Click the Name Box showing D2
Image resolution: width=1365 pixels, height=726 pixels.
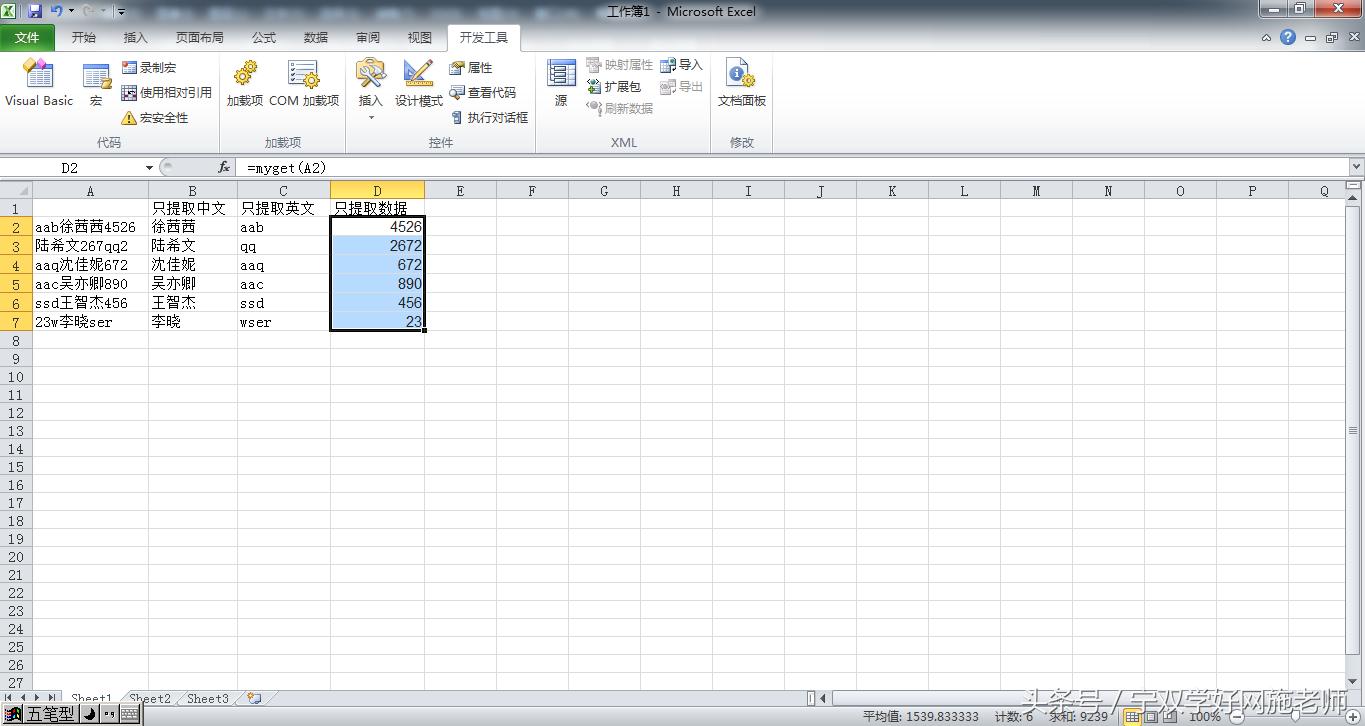point(69,168)
